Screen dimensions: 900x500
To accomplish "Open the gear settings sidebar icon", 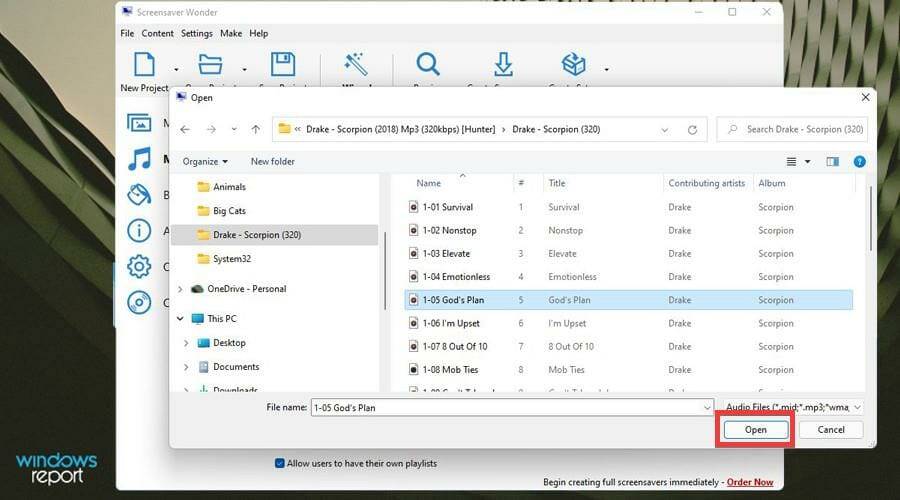I will click(139, 266).
